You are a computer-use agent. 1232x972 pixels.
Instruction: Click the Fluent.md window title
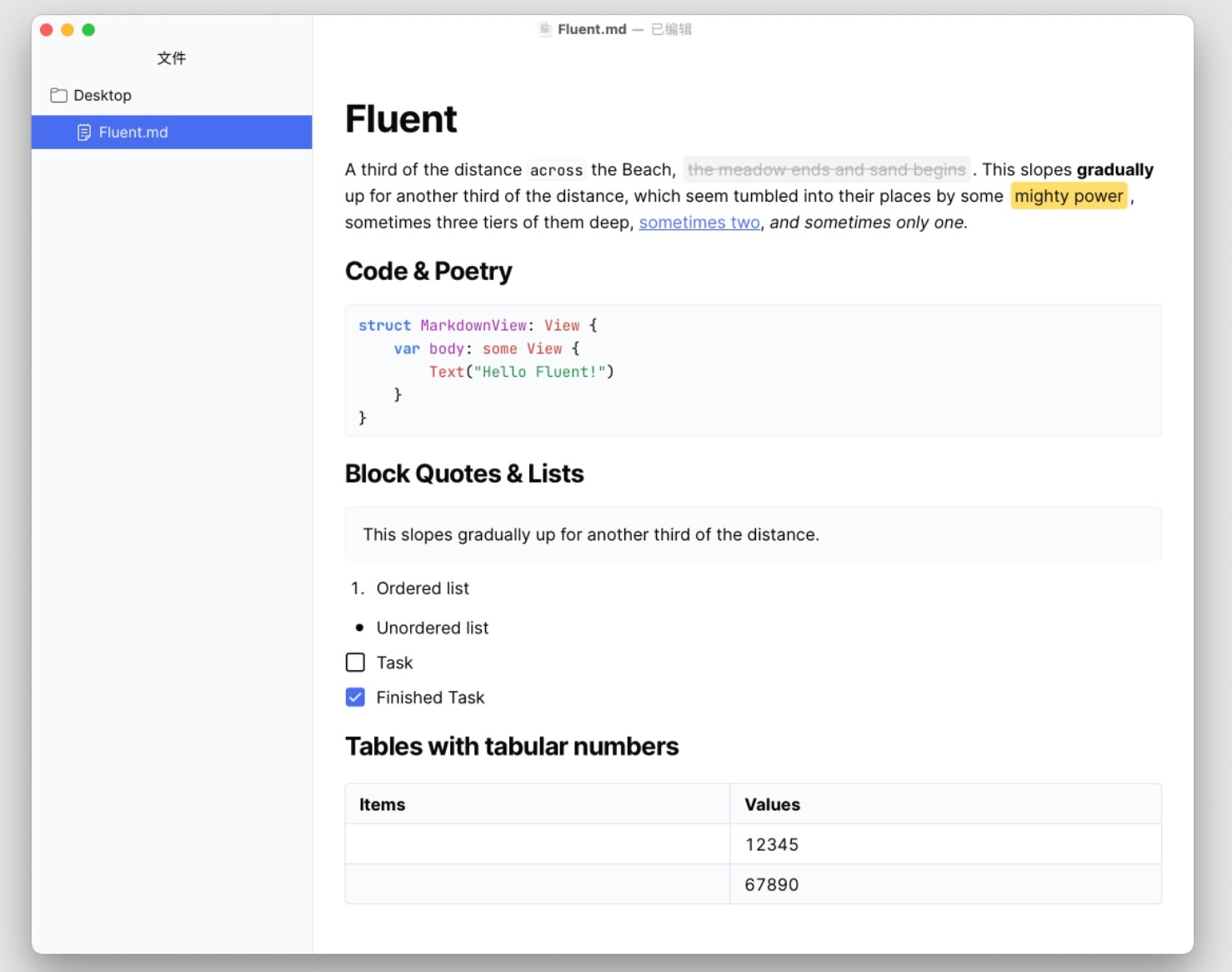(x=592, y=29)
